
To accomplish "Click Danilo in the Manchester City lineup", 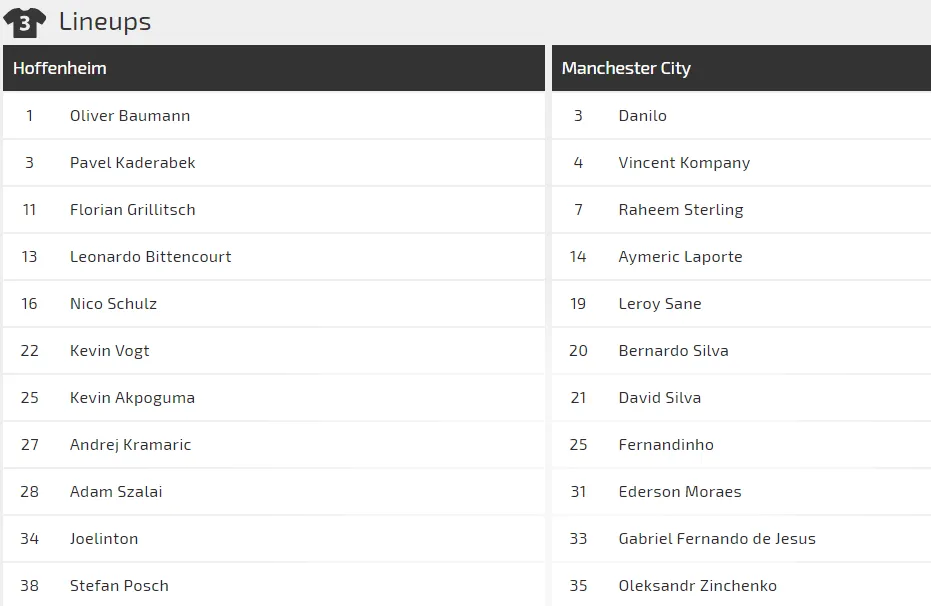I will [x=642, y=116].
